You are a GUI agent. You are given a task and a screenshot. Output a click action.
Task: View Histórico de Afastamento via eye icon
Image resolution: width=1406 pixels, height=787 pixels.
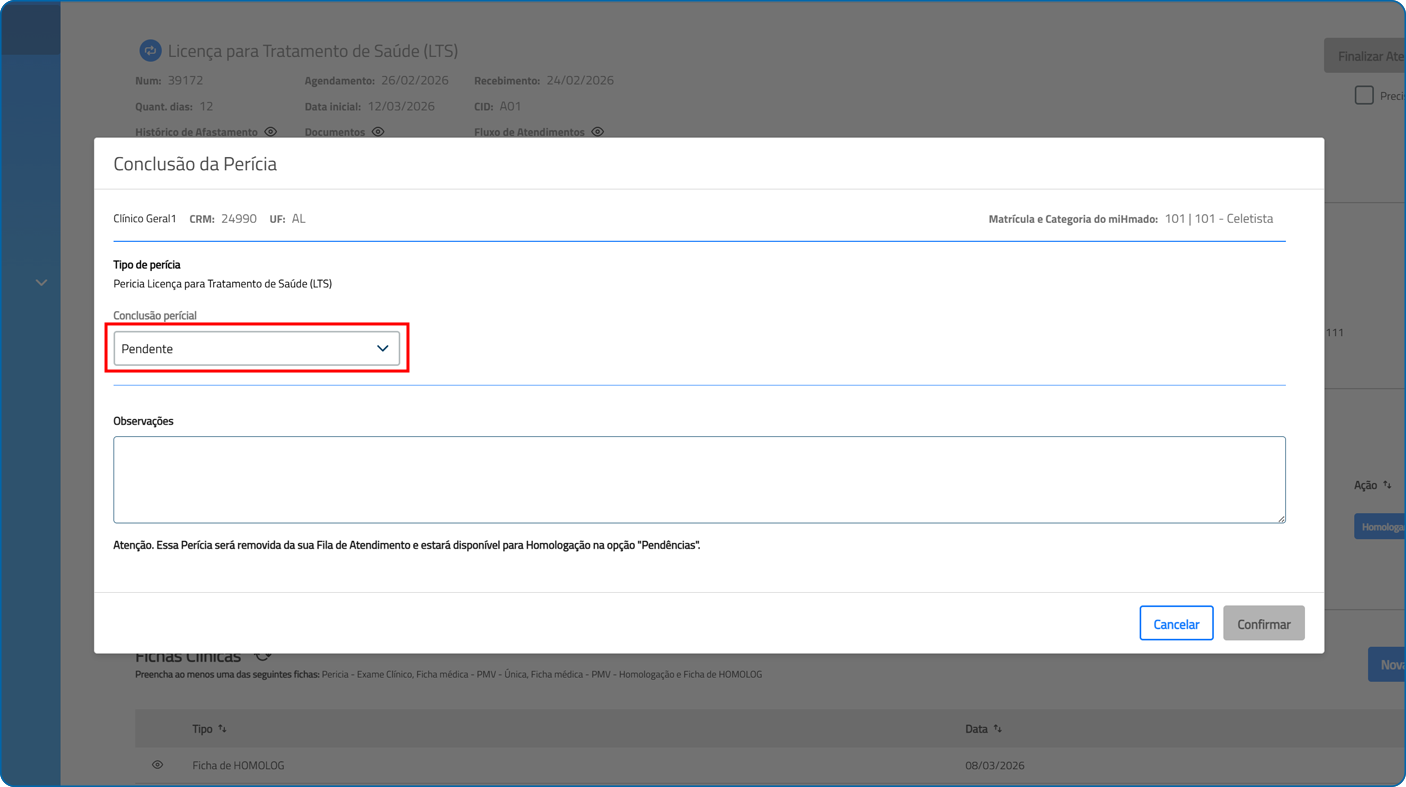click(x=270, y=132)
